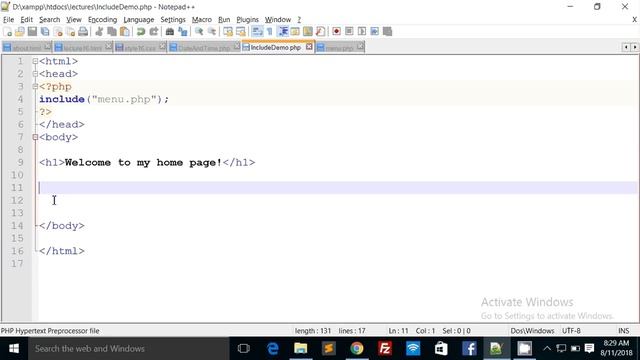Image resolution: width=640 pixels, height=360 pixels.
Task: Click the Redo toolbar icon
Action: (x=153, y=31)
